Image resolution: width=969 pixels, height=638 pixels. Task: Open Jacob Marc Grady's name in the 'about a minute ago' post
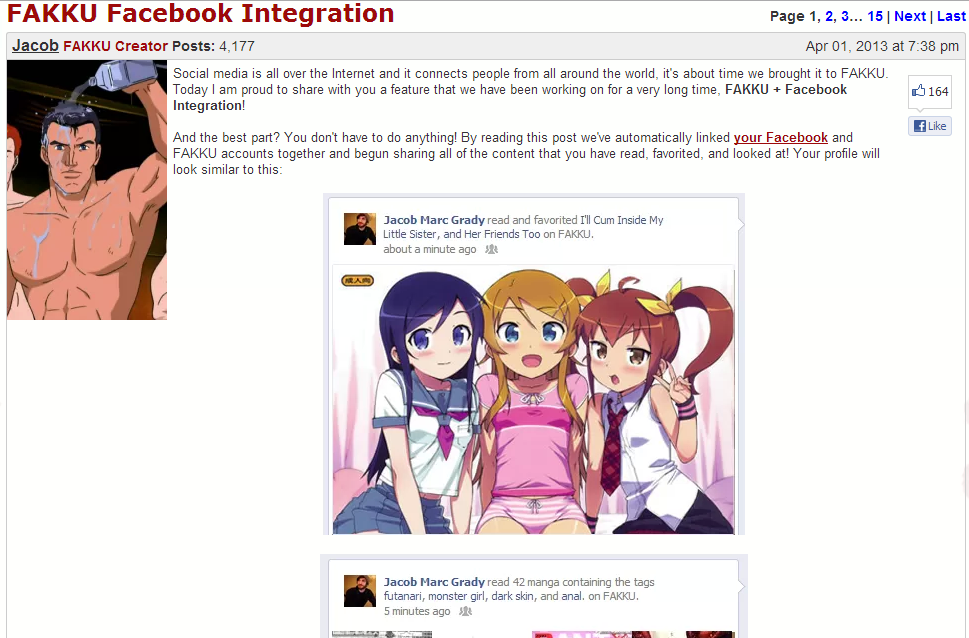434,220
